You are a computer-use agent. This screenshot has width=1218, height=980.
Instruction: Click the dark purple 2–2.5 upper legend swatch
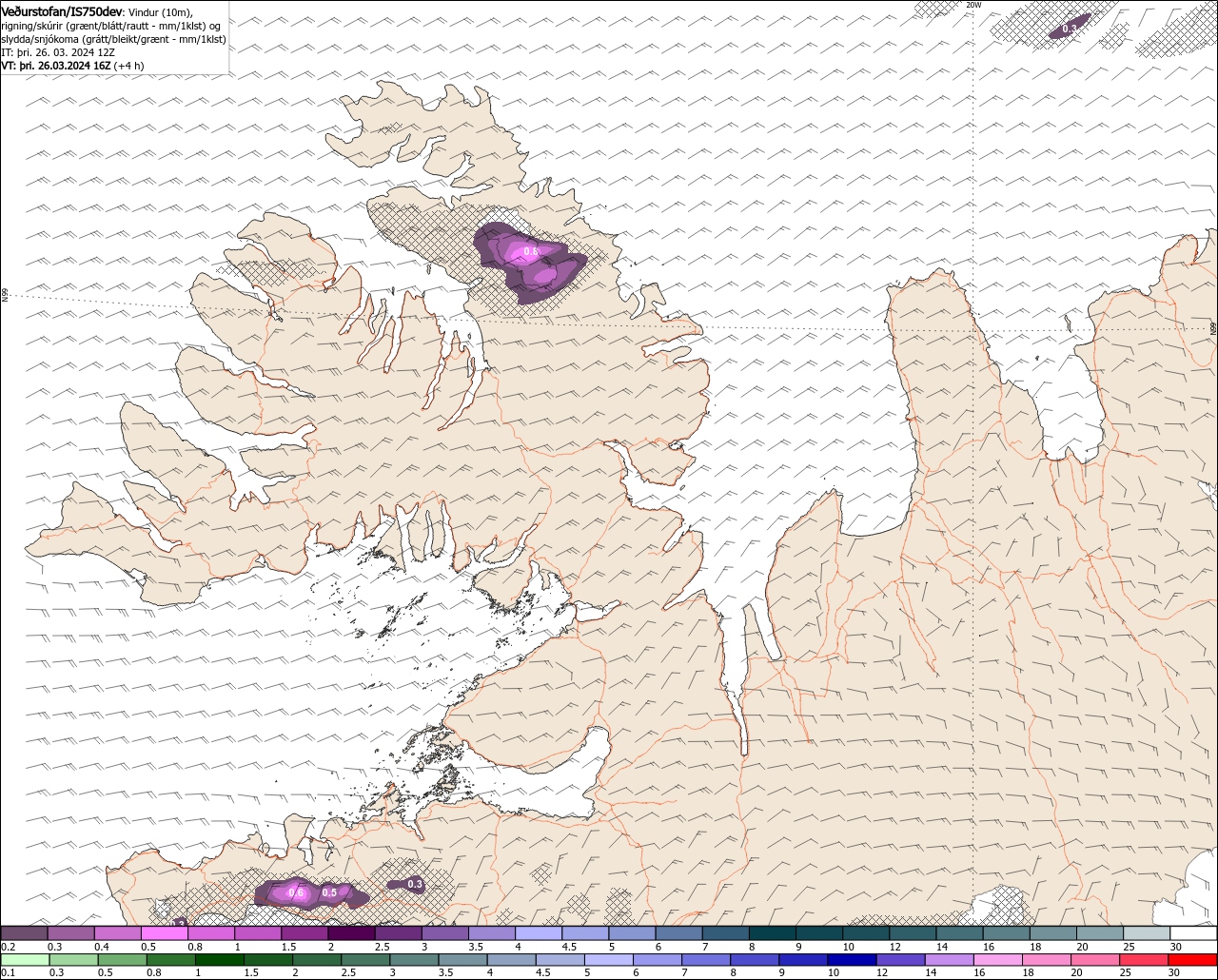pyautogui.click(x=351, y=933)
